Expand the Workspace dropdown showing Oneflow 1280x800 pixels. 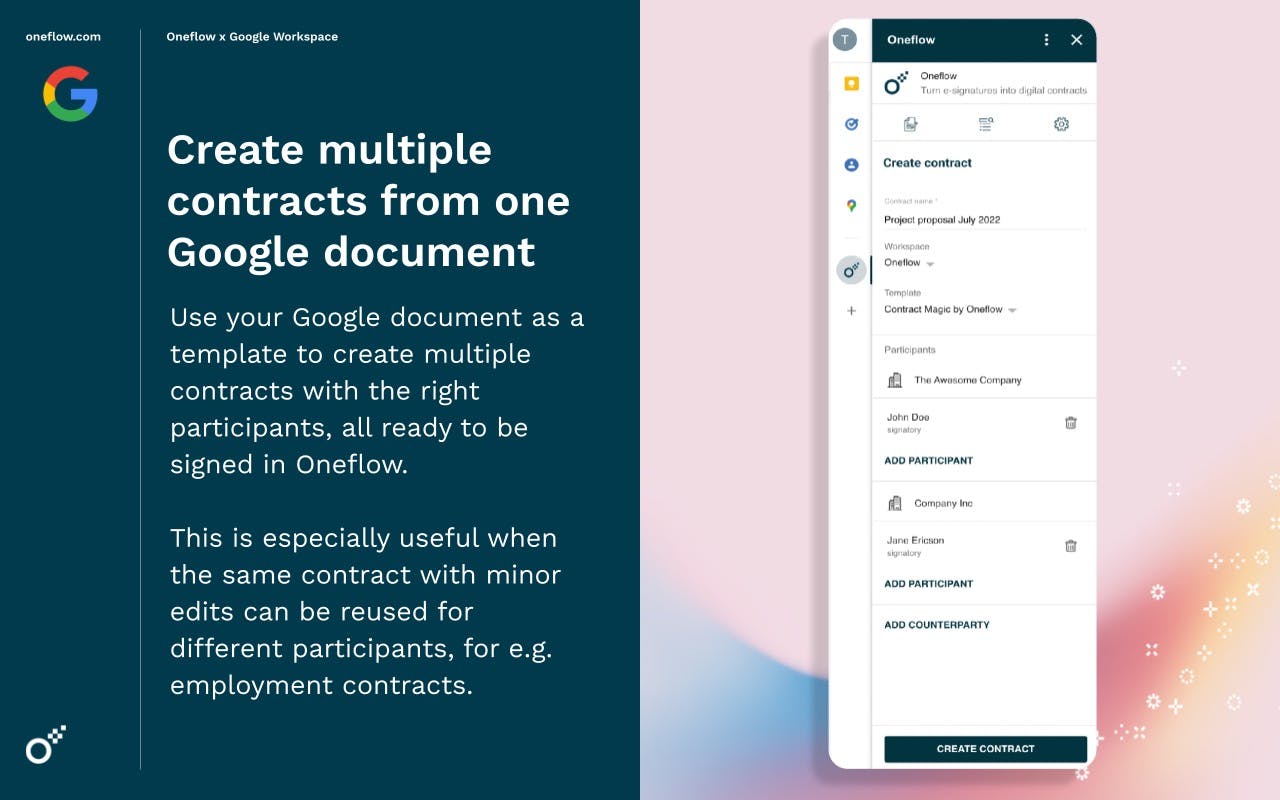pyautogui.click(x=909, y=263)
